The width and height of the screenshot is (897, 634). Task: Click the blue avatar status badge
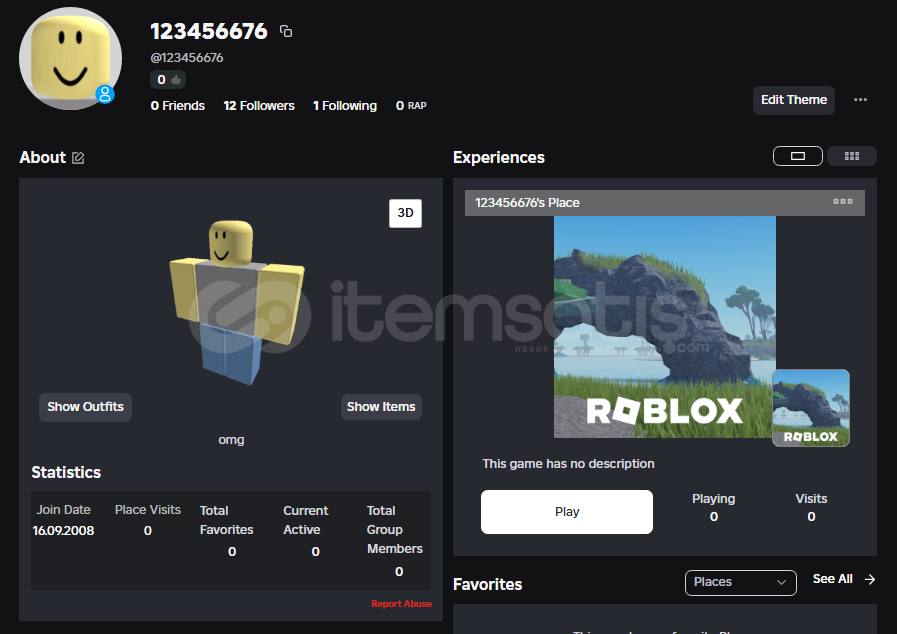point(105,94)
